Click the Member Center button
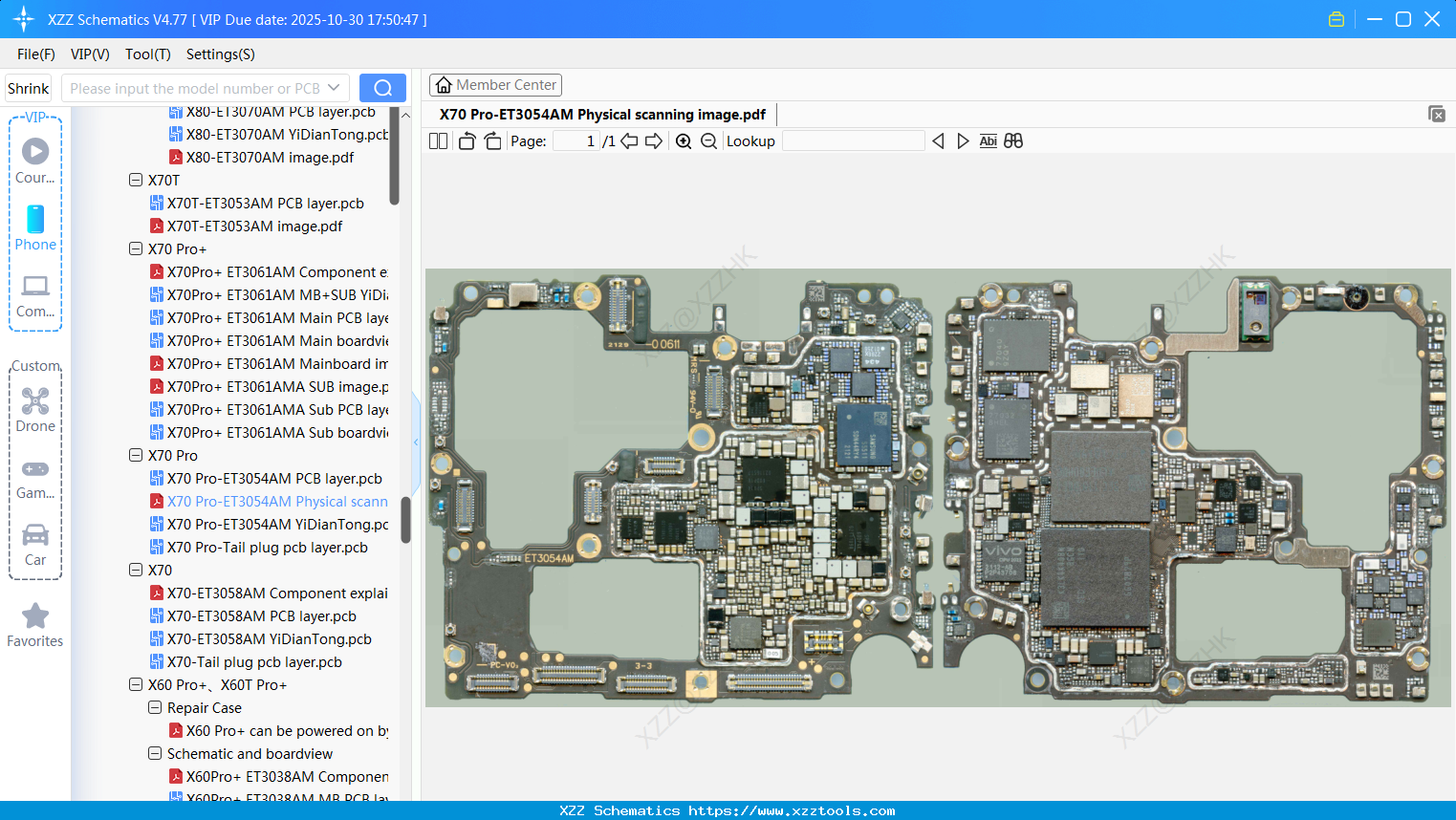 (x=495, y=84)
